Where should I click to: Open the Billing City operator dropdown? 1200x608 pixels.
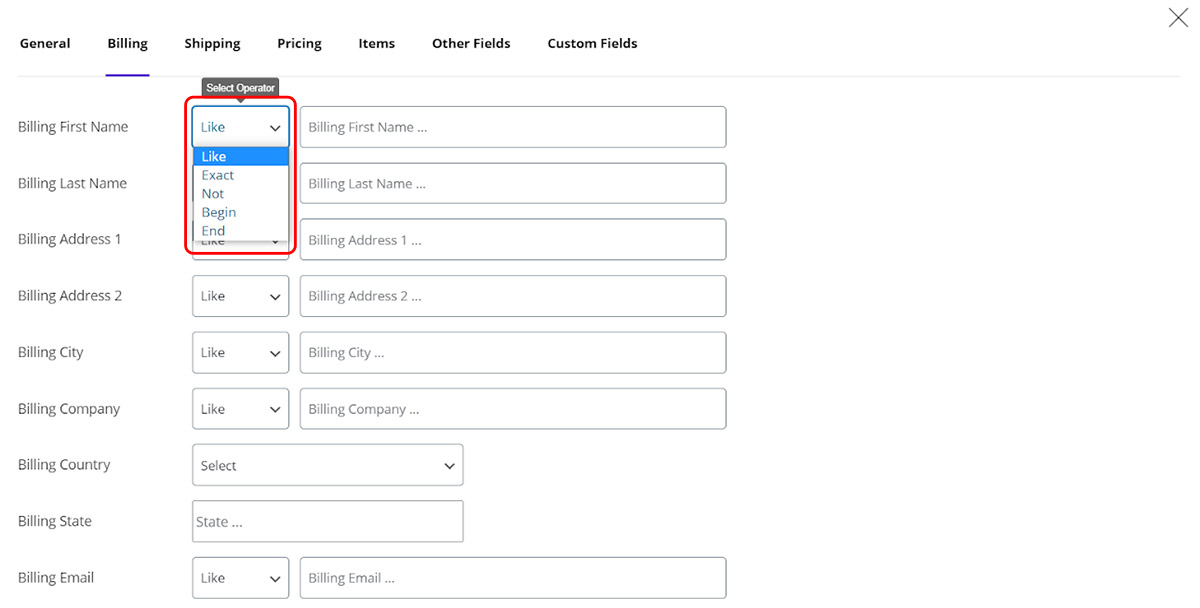tap(240, 353)
